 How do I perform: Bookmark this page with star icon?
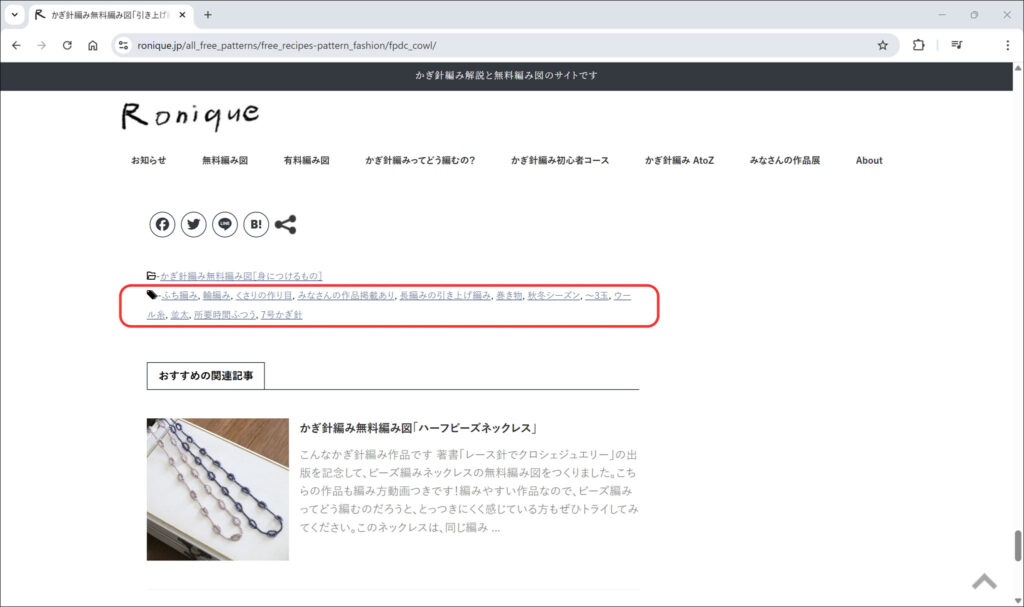882,45
